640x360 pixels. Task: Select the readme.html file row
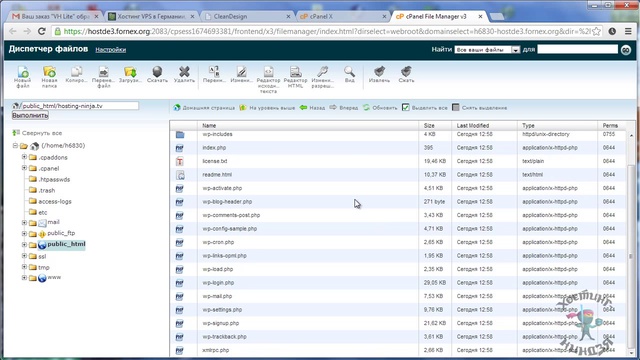[398, 175]
